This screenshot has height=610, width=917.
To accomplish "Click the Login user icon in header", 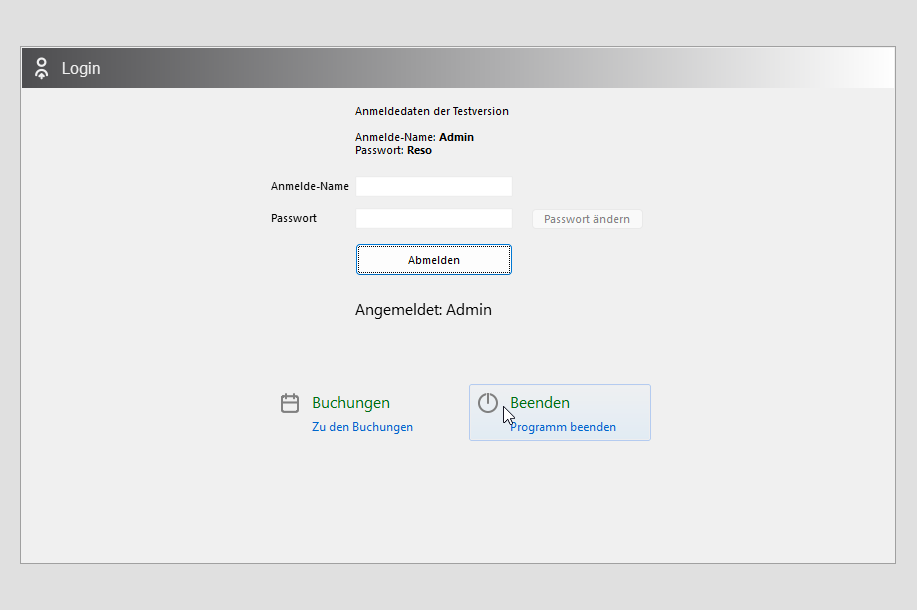I will click(x=41, y=68).
